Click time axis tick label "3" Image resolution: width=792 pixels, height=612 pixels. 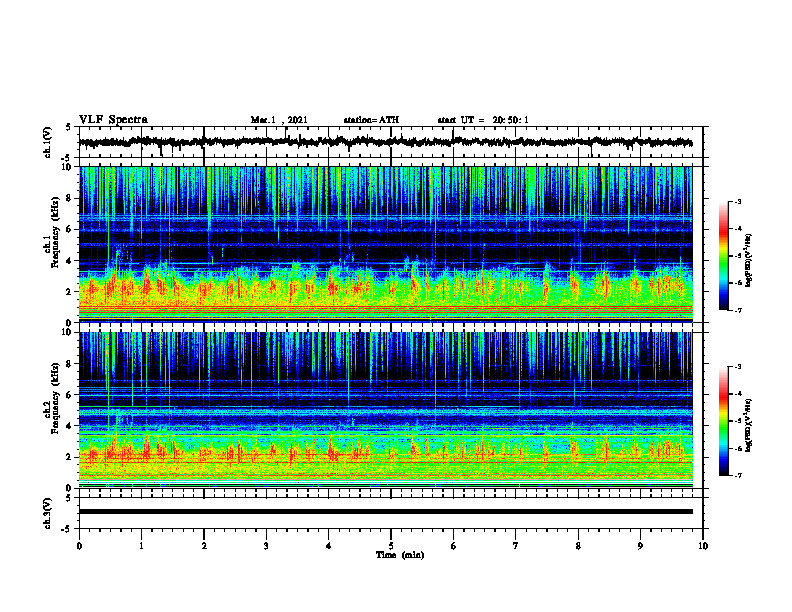pos(266,546)
